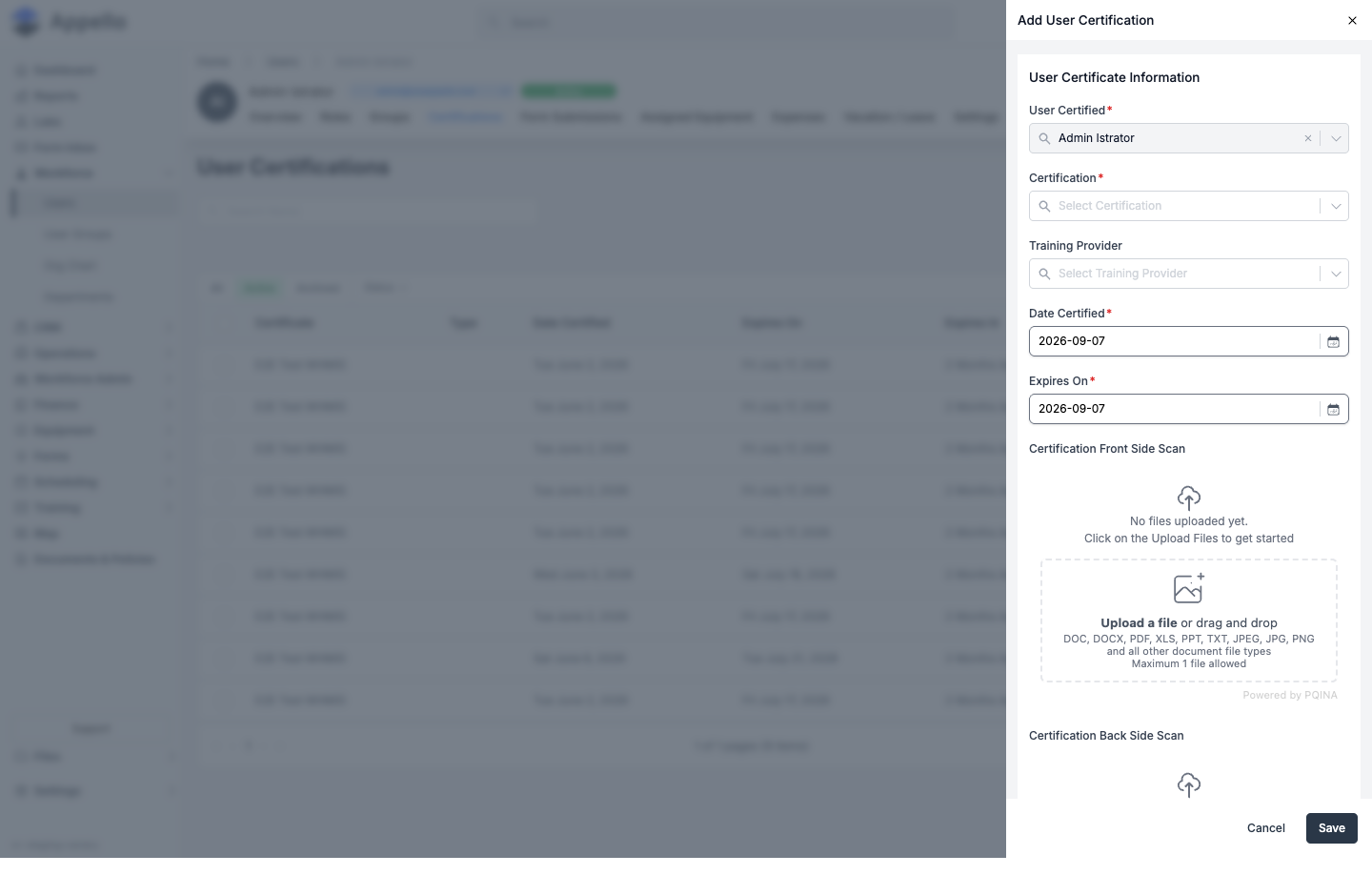Click the Back Side Scan cloud upload icon

pos(1189,784)
